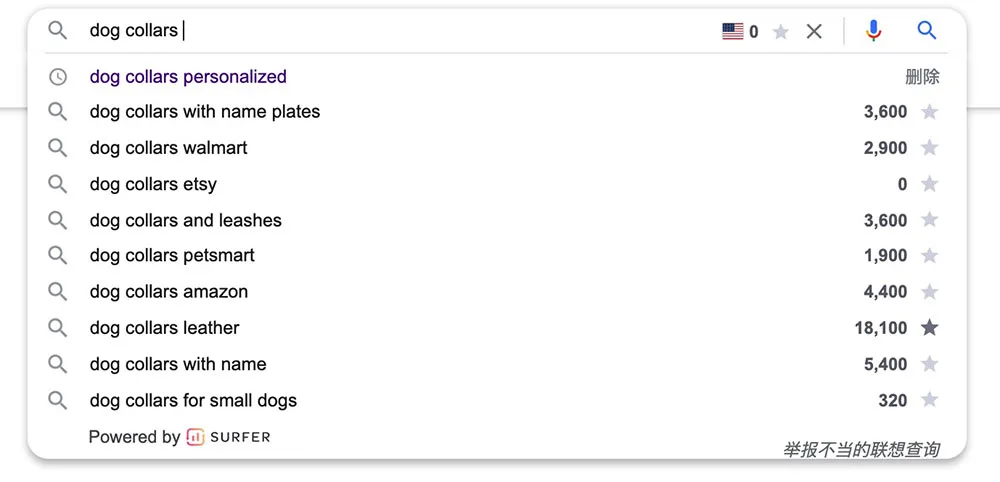This screenshot has height=482, width=1000.
Task: Select dog collars petsmart suggestion
Action: click(x=172, y=256)
